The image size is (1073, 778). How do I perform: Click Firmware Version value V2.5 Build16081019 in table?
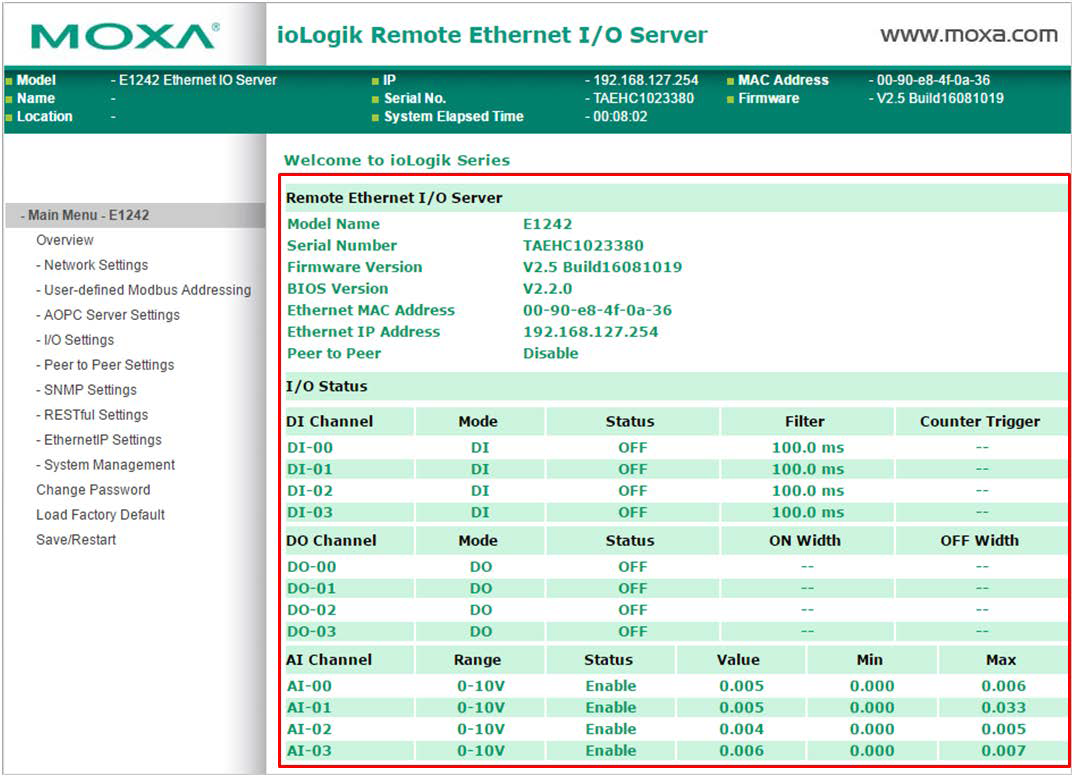coord(602,267)
